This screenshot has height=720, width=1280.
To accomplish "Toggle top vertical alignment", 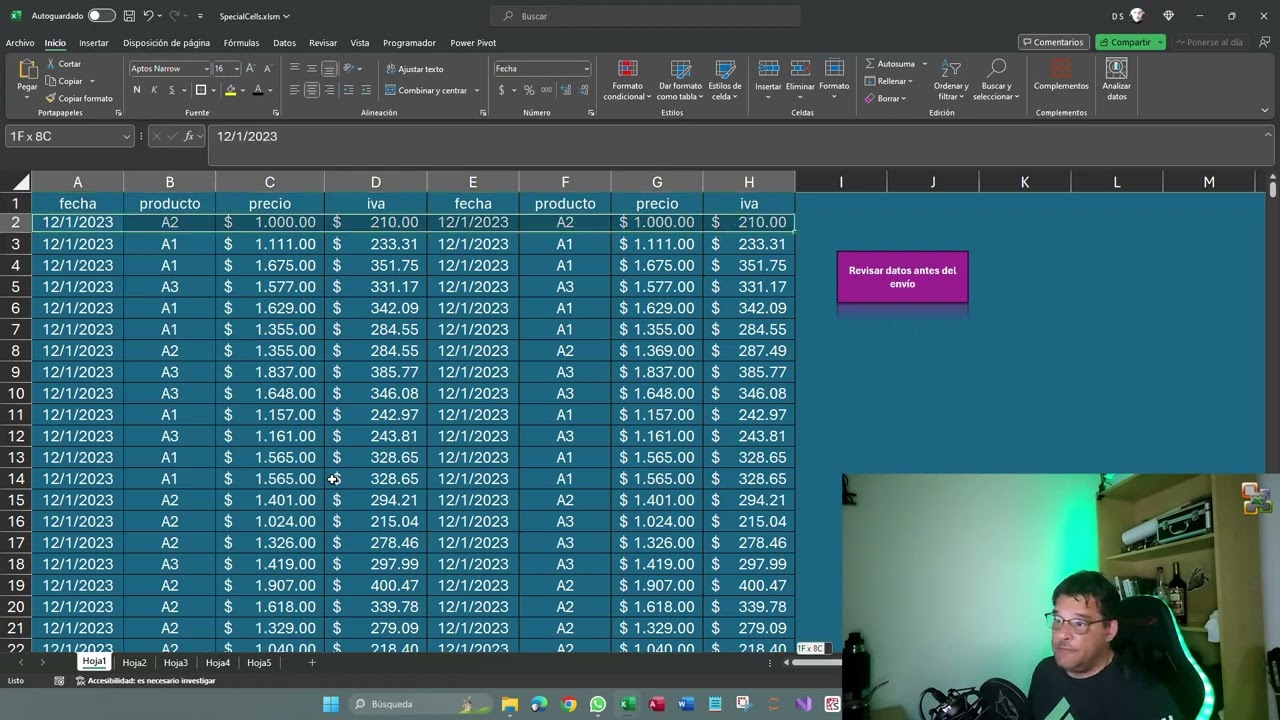I will 294,68.
